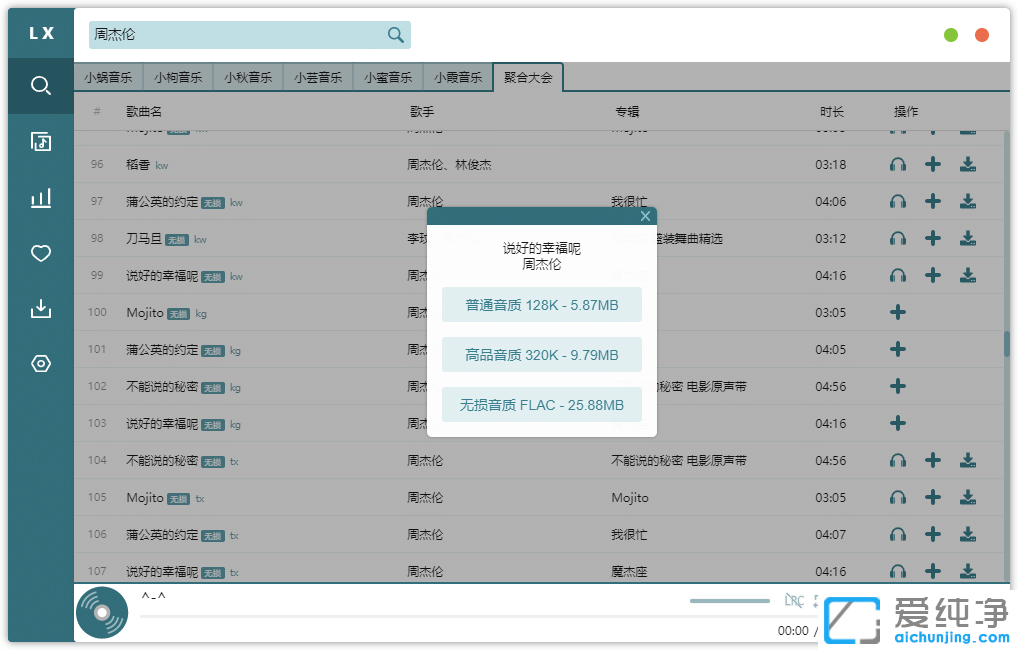
Task: Add song 100 Mojito using plus icon
Action: coord(898,312)
